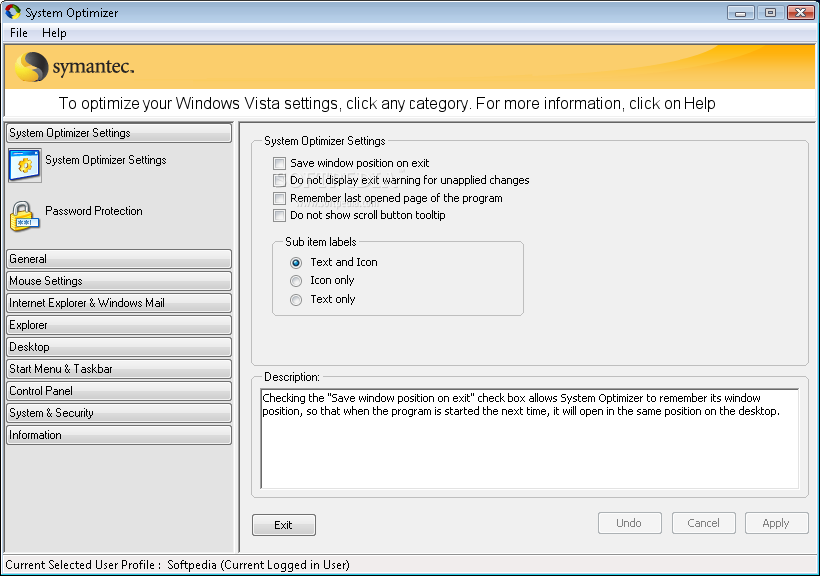This screenshot has height=576, width=820.
Task: Toggle Remember last opened page checkbox
Action: tap(279, 198)
